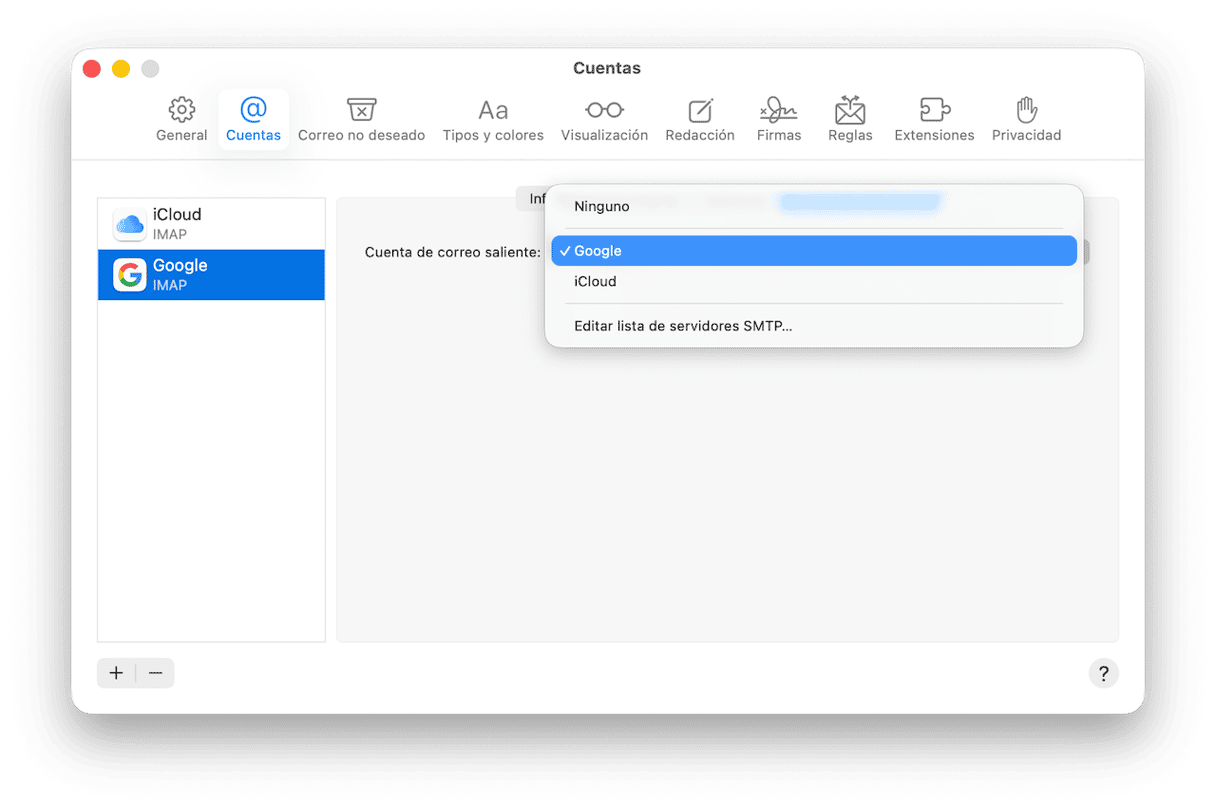Open Redacción compose icon
This screenshot has height=808, width=1216.
pyautogui.click(x=700, y=110)
